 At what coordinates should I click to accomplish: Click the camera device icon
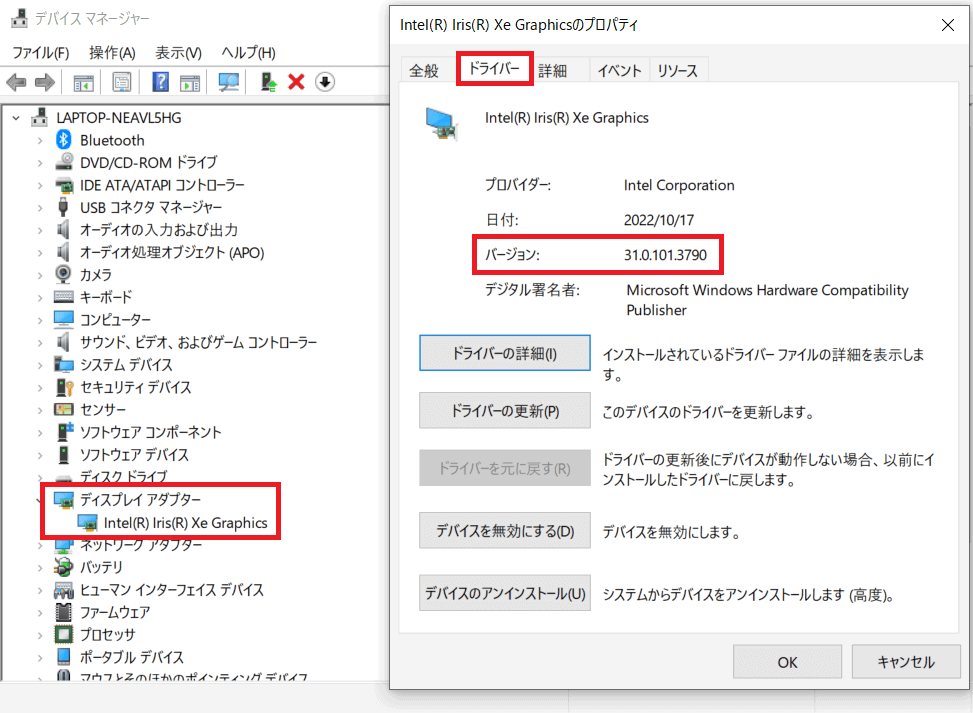point(63,274)
